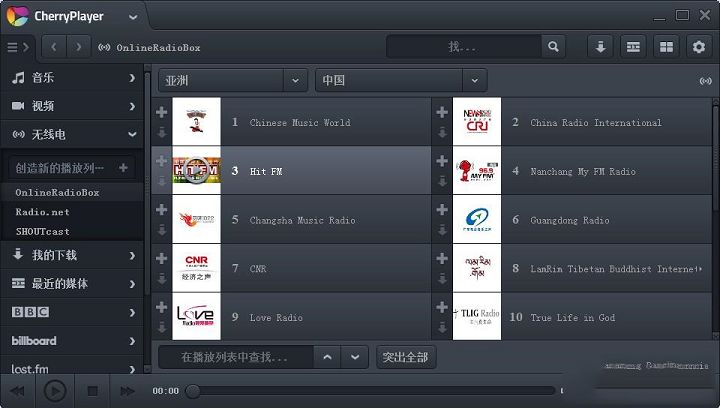Open the downloads arrow toolbar icon

point(600,46)
